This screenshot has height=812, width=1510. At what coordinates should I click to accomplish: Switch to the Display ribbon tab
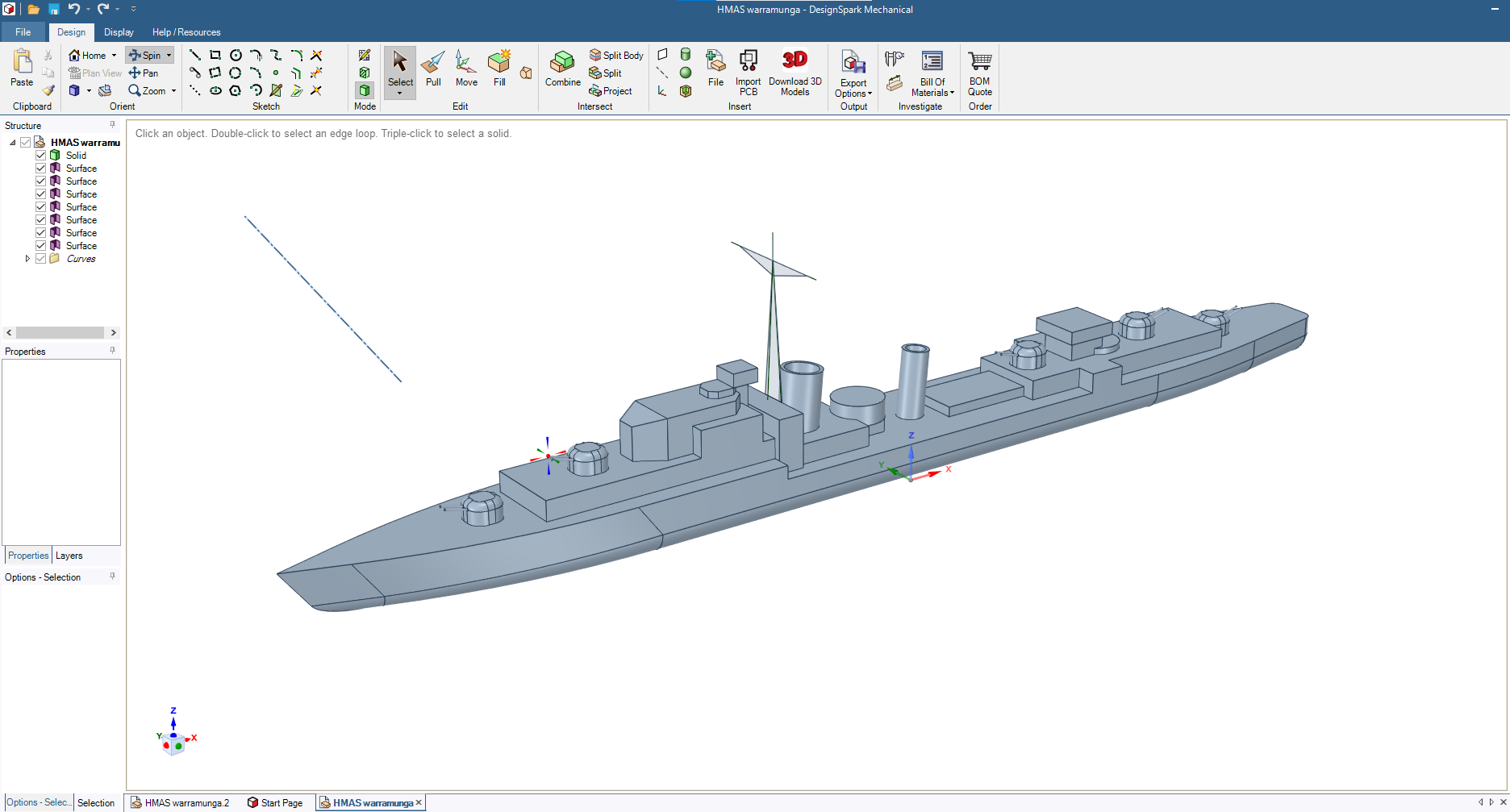119,32
